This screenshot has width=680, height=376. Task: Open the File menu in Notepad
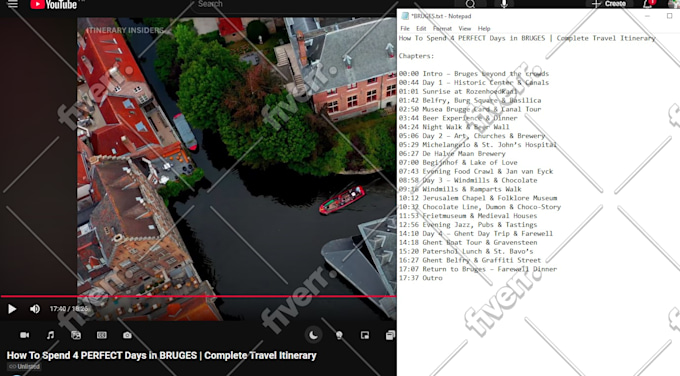[x=405, y=29]
